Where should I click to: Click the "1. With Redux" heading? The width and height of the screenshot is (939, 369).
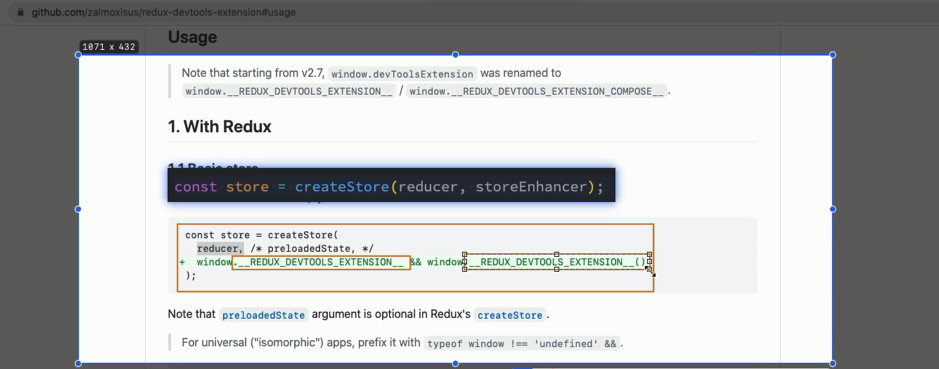(x=220, y=126)
